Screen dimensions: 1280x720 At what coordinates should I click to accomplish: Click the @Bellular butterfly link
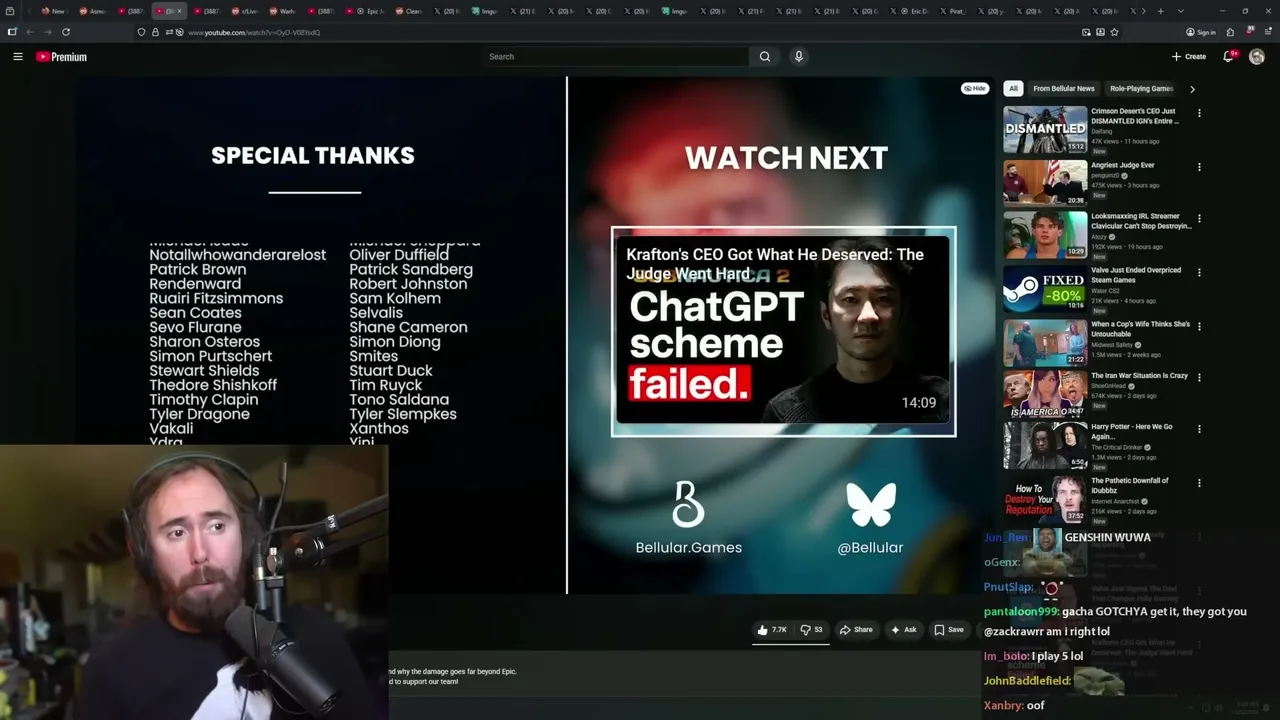click(870, 517)
